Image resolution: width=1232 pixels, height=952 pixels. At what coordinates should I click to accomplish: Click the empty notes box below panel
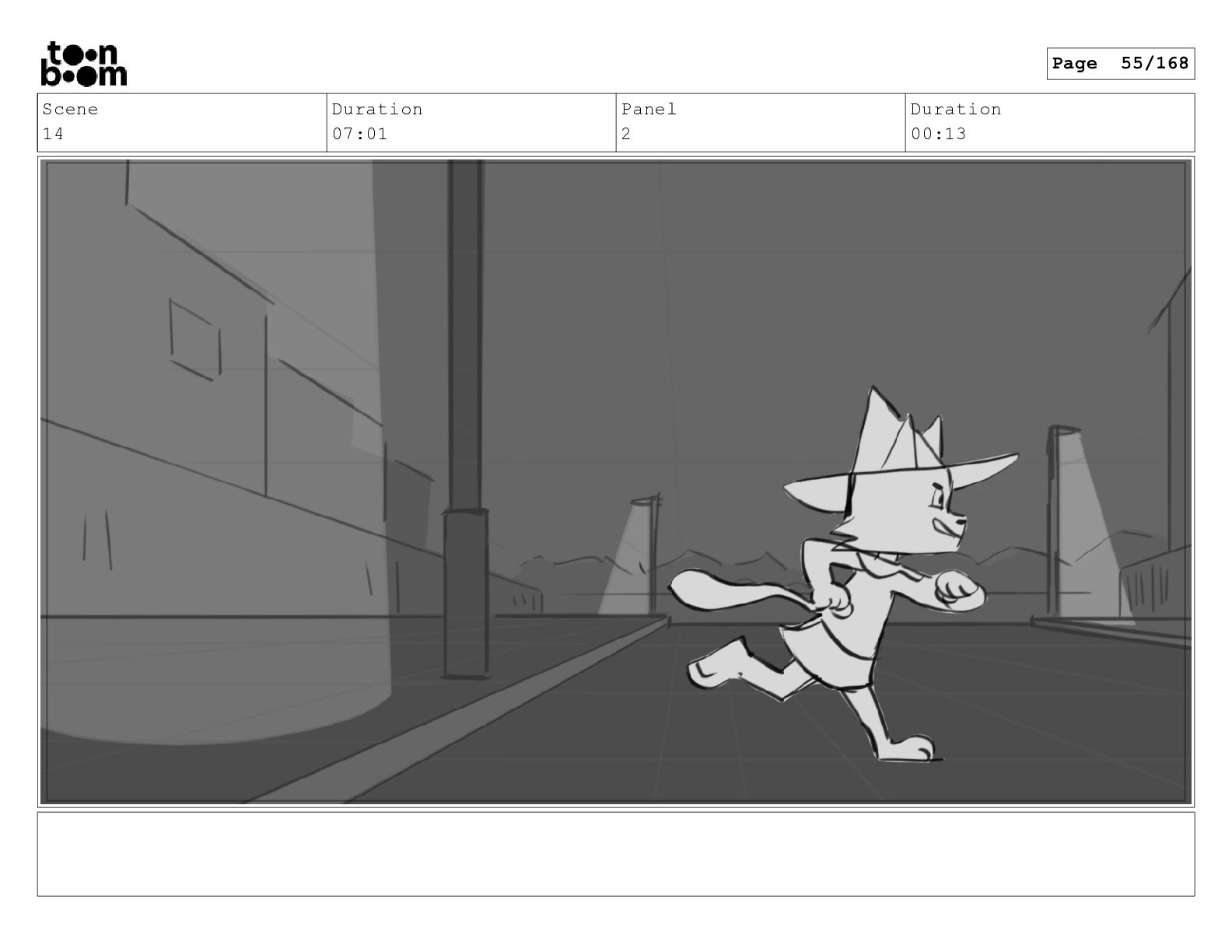tap(616, 854)
